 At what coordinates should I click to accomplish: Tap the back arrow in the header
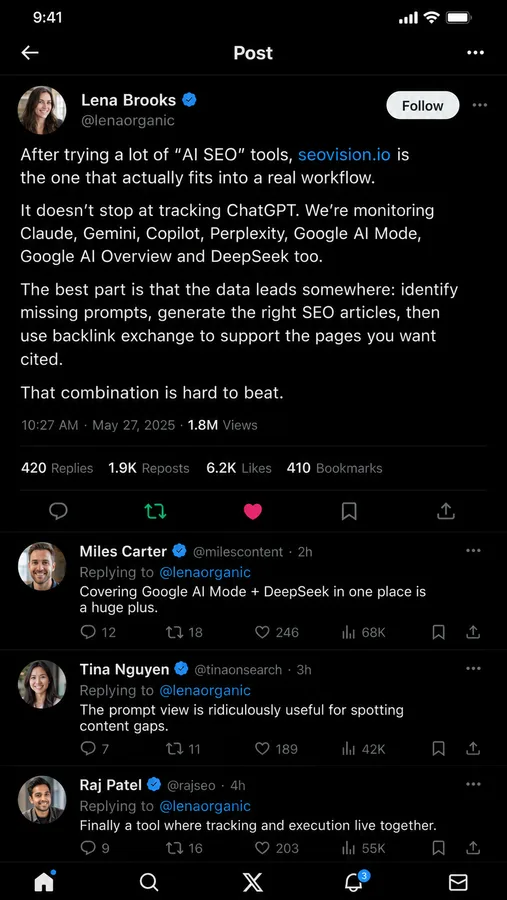30,53
